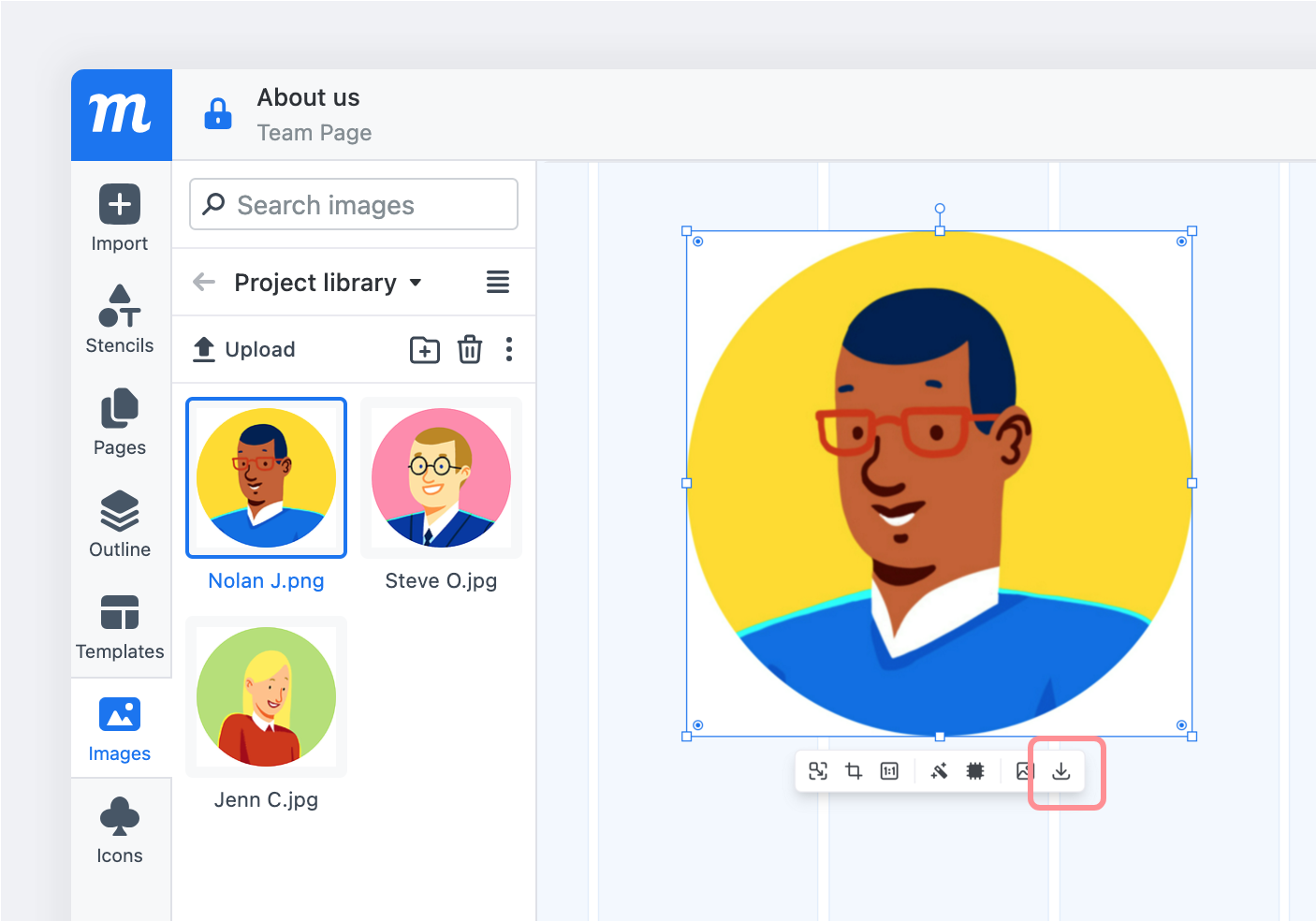The image size is (1316, 921).
Task: Select the Images panel tab
Action: tap(120, 729)
